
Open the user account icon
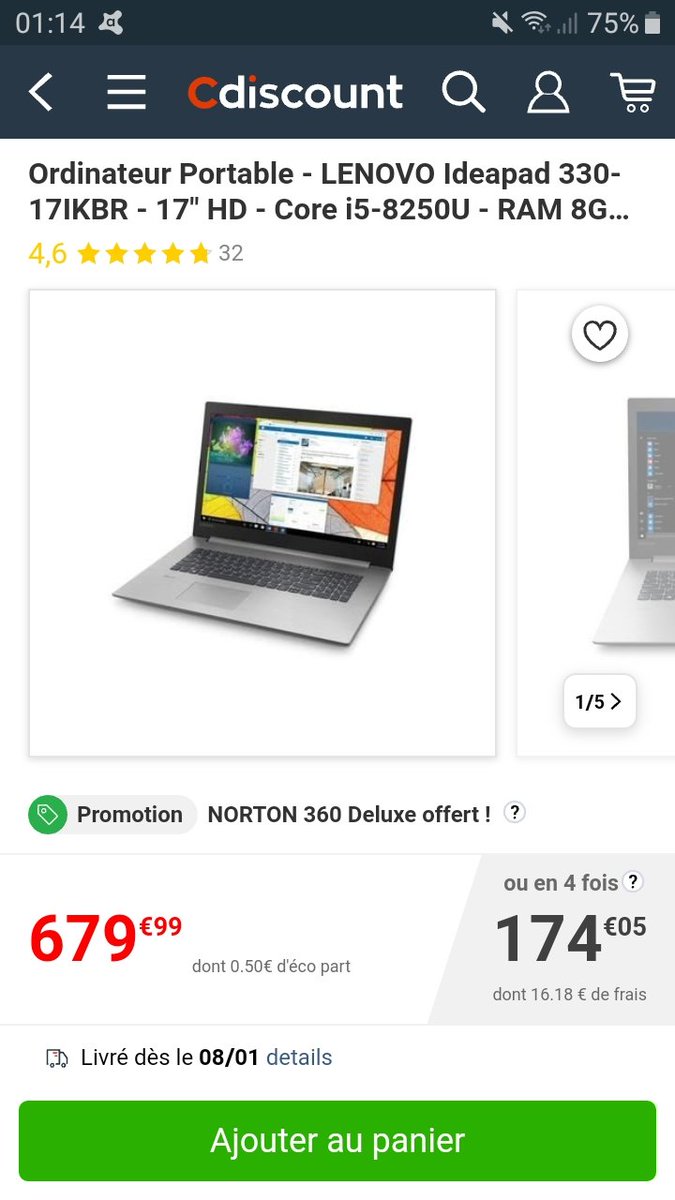point(548,92)
